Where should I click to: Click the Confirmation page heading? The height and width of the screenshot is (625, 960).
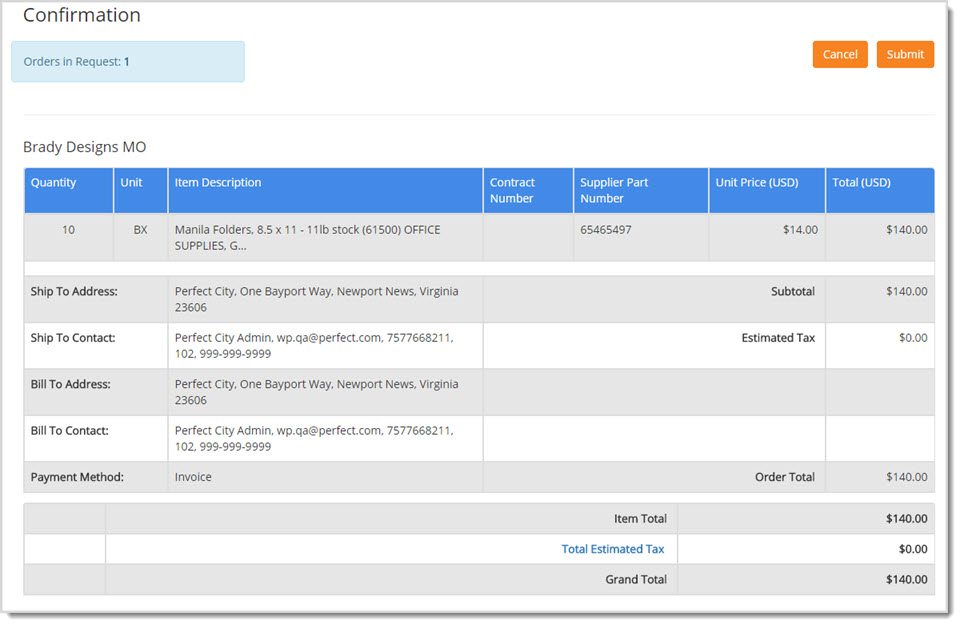81,15
